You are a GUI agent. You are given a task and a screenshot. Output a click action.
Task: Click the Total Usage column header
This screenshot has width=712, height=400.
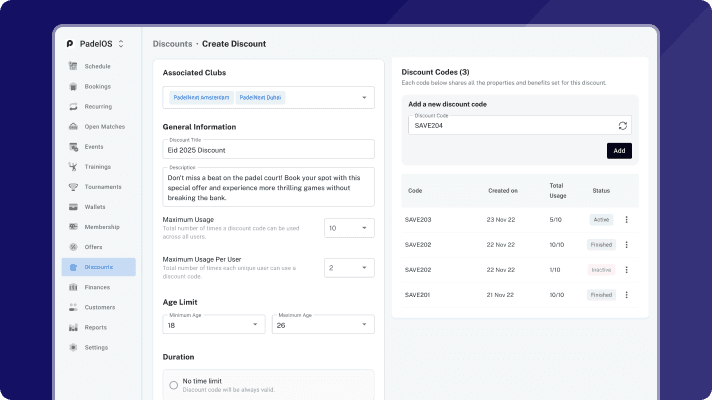(558, 191)
